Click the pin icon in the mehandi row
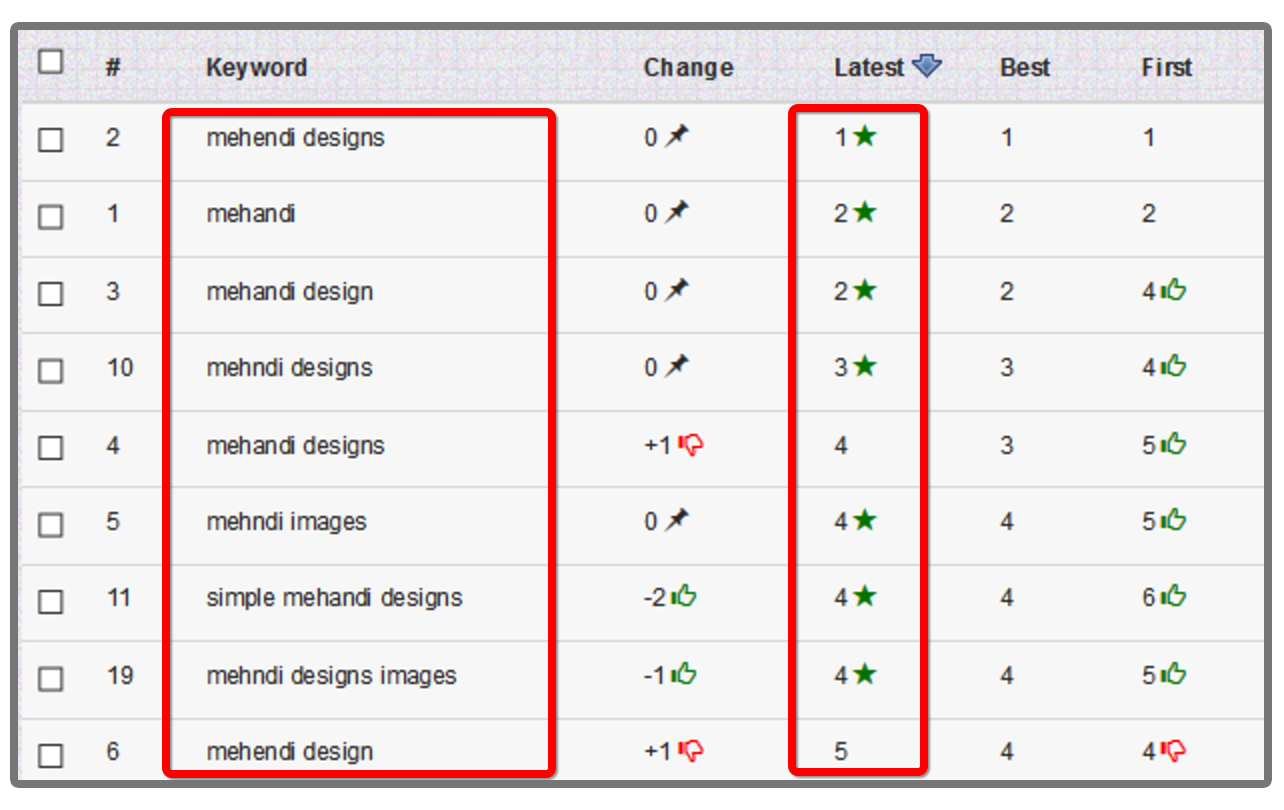 [x=678, y=212]
